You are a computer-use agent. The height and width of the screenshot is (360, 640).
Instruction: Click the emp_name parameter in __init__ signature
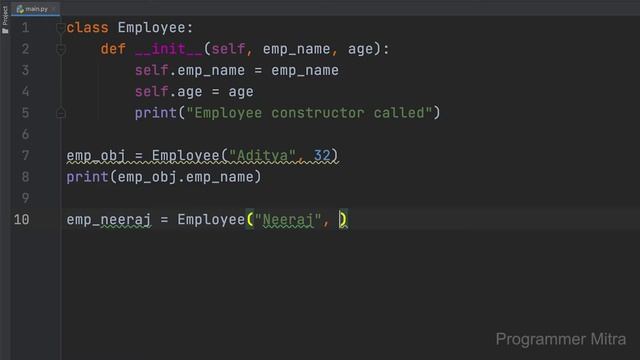pyautogui.click(x=296, y=49)
